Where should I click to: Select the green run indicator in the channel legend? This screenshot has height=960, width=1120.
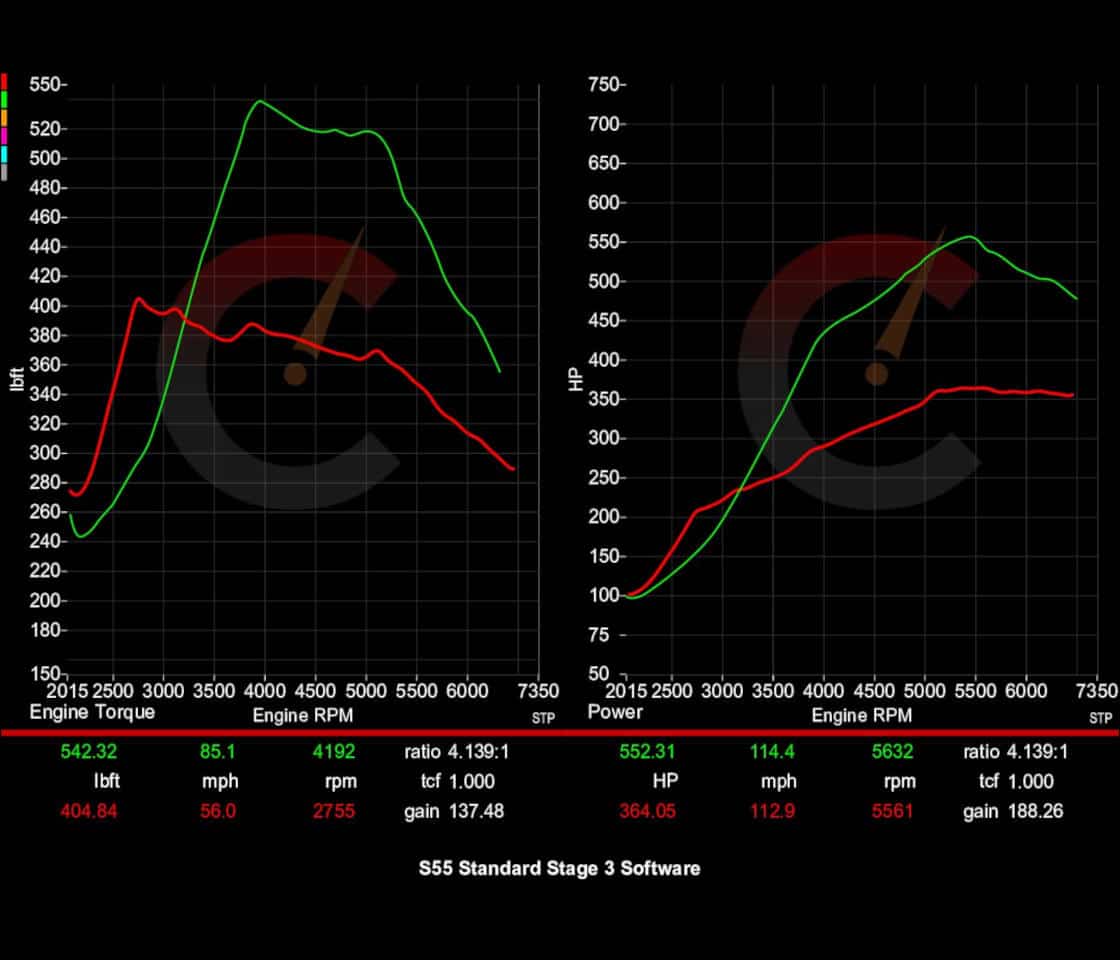[x=5, y=100]
